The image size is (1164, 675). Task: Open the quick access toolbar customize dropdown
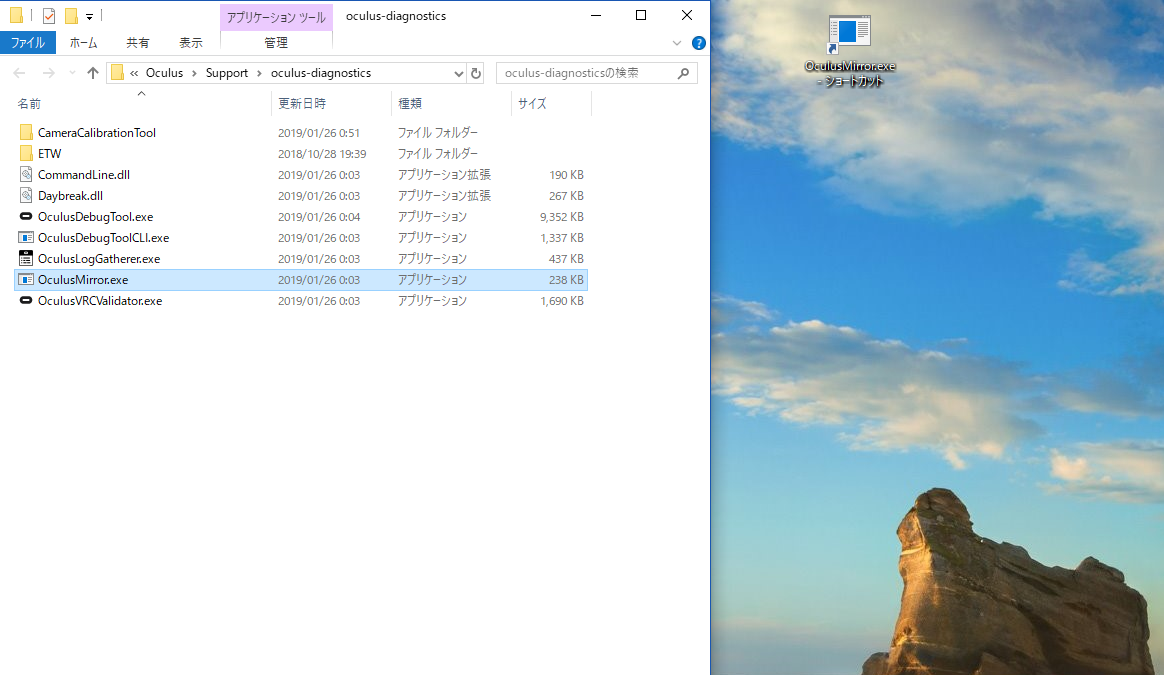pos(89,16)
